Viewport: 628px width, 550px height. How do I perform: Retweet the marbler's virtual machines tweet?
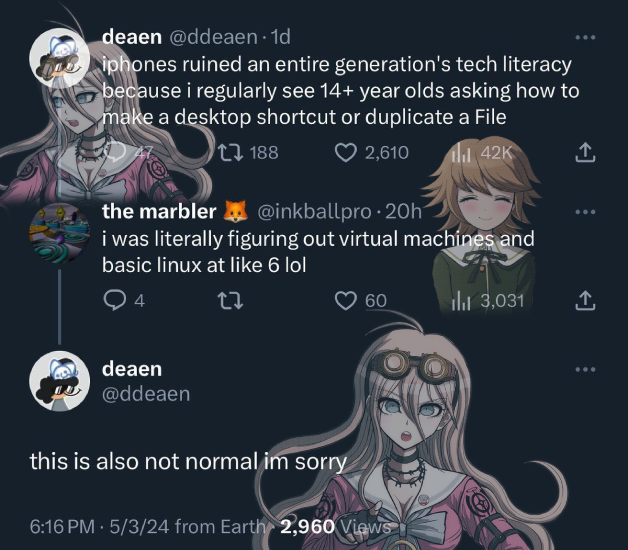[230, 300]
